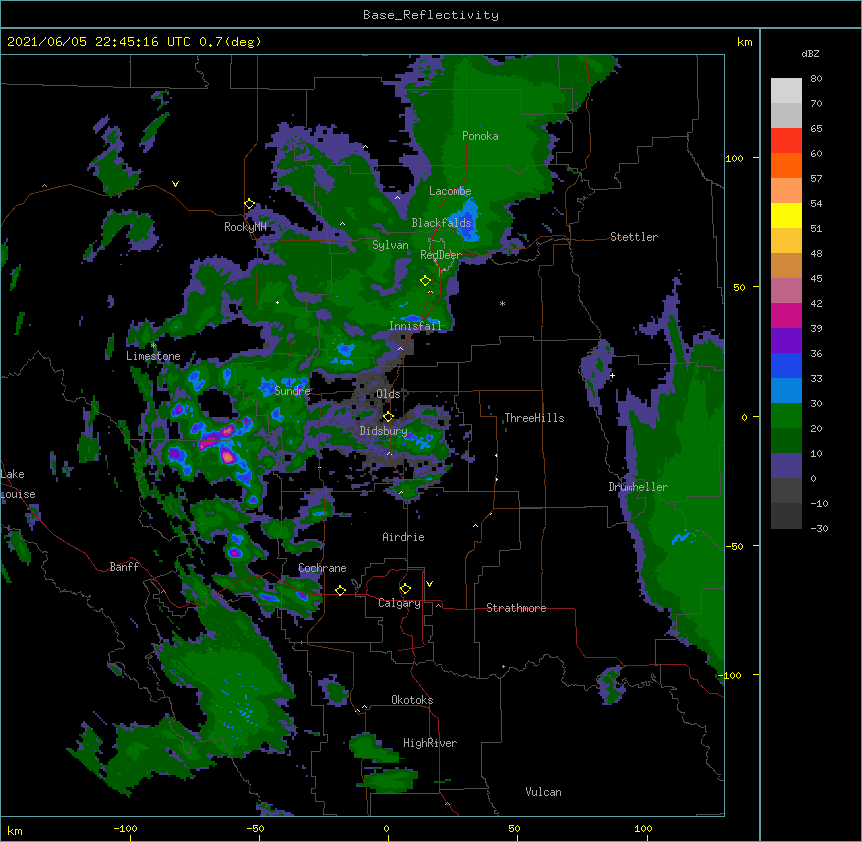The width and height of the screenshot is (862, 842).
Task: Select the yellow diamond marker at Olds
Action: pyautogui.click(x=388, y=416)
